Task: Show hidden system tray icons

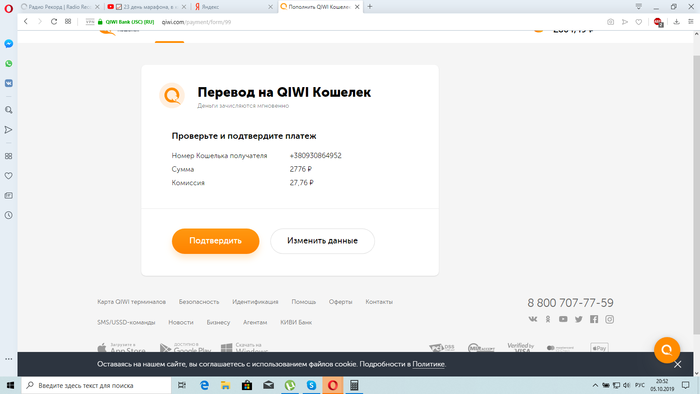Action: tap(595, 386)
